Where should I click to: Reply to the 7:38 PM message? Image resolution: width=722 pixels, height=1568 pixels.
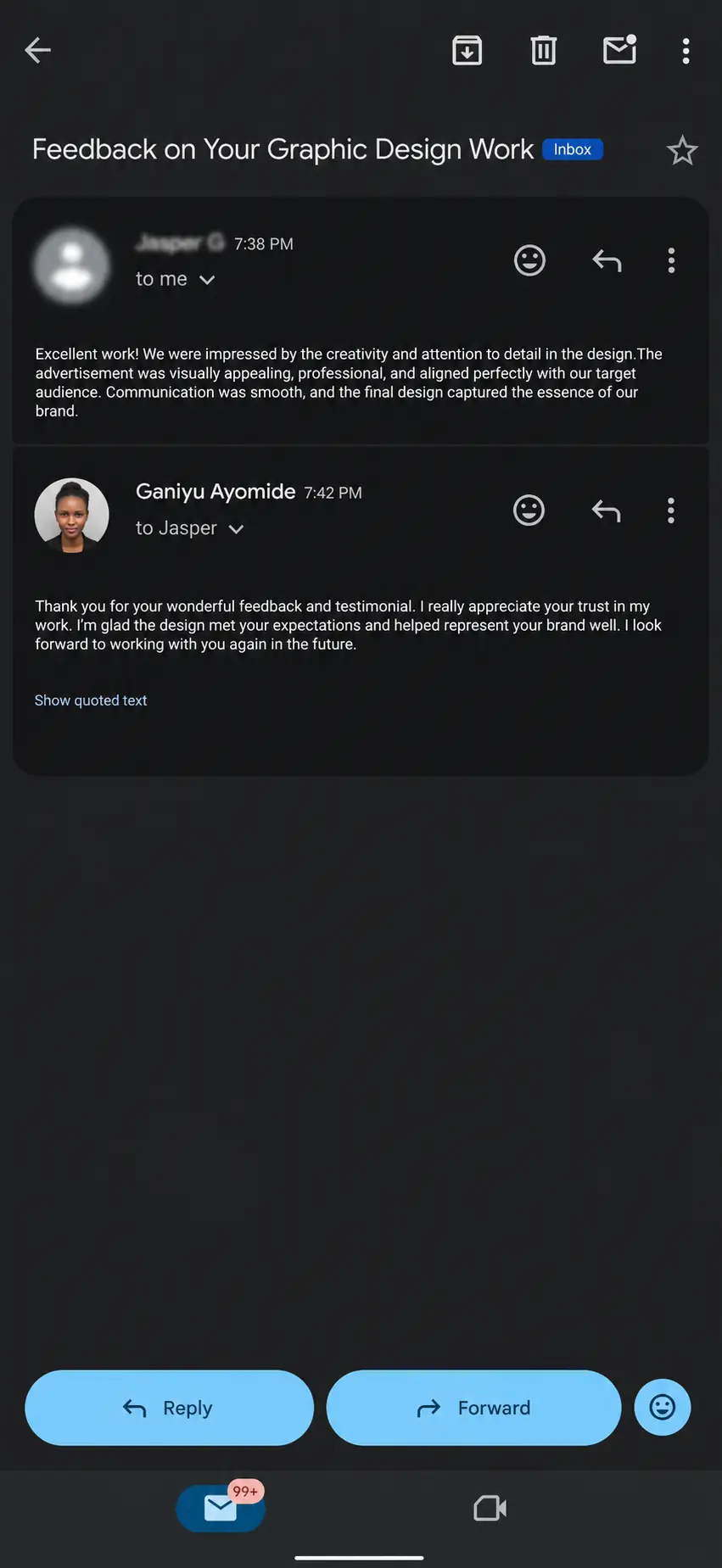(607, 260)
